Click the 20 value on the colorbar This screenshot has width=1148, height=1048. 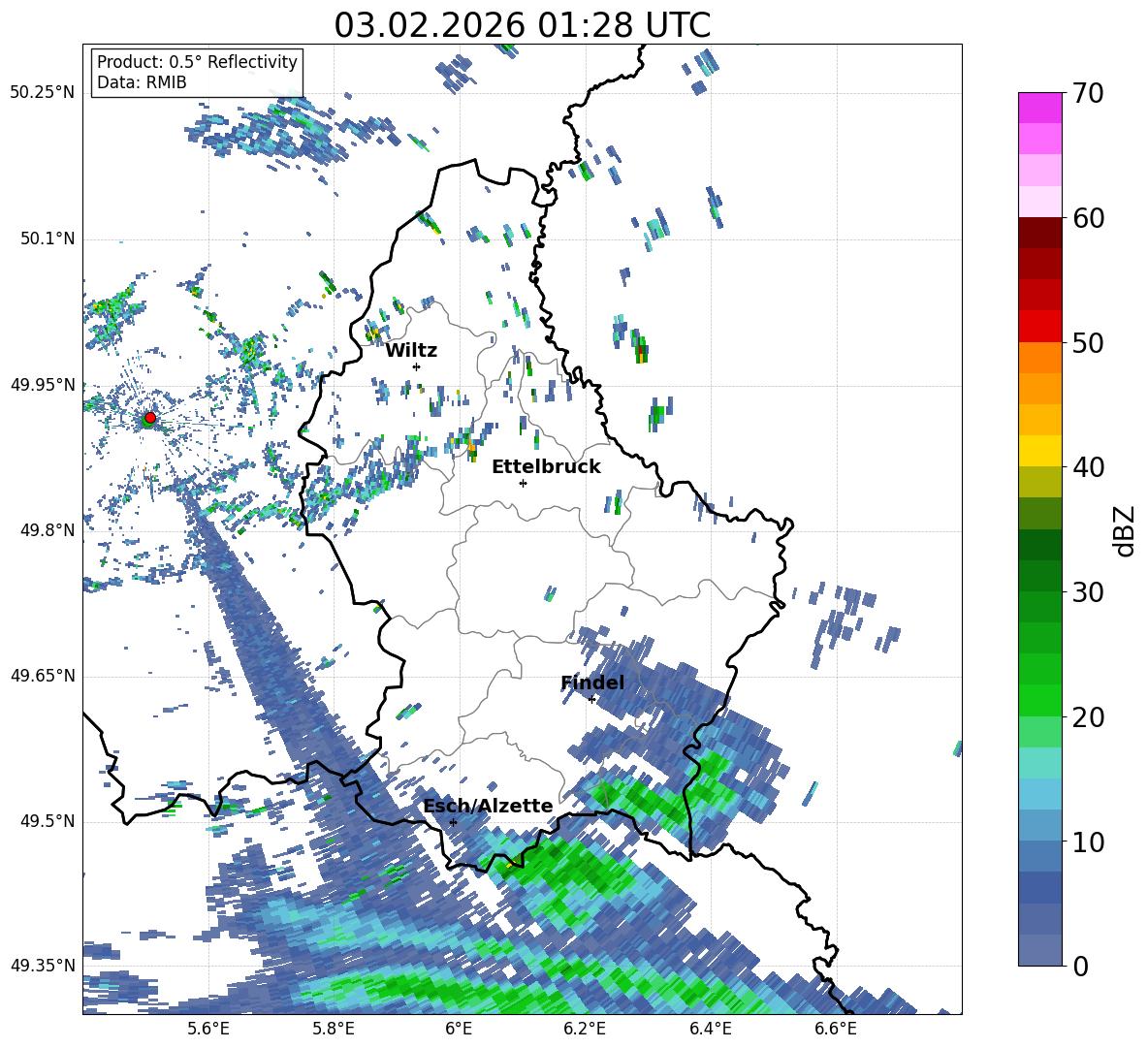[1088, 717]
